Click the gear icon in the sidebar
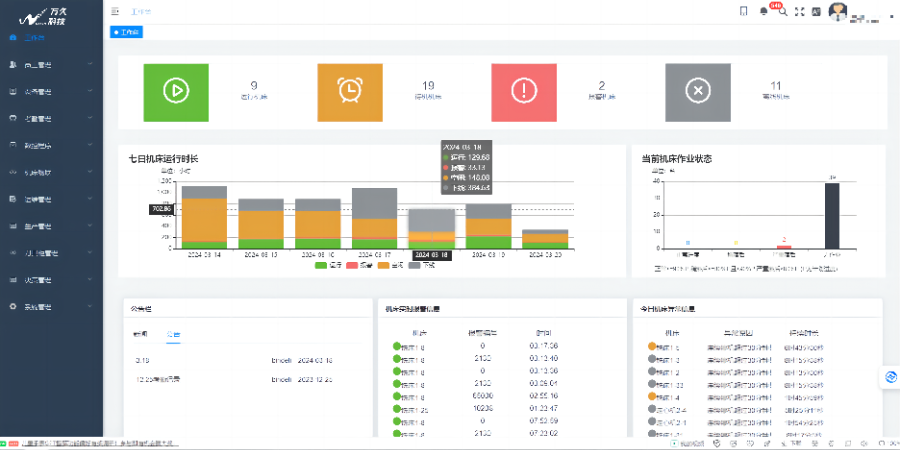The image size is (900, 450). tap(13, 307)
